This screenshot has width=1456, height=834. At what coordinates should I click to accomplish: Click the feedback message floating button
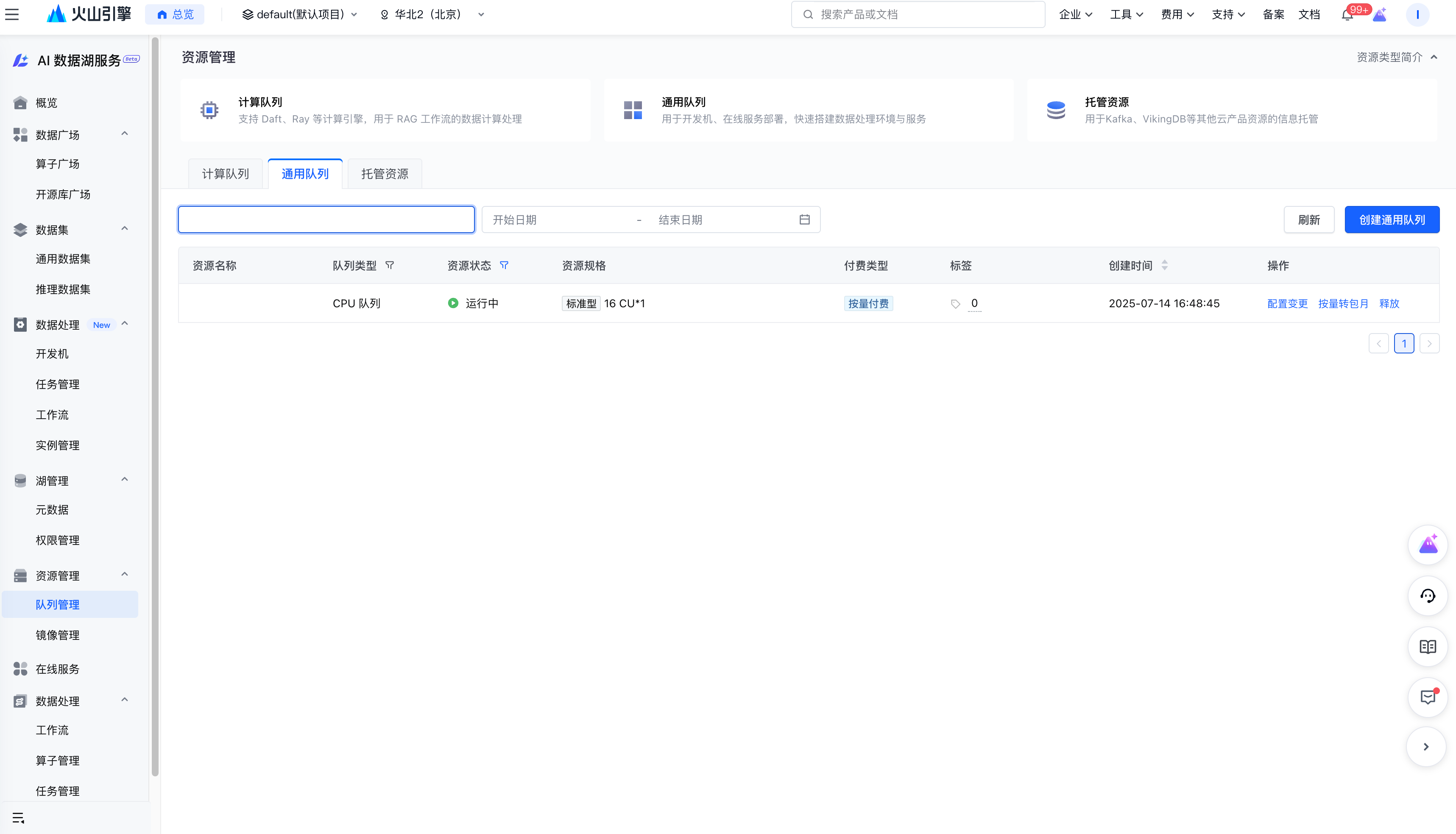tap(1427, 697)
